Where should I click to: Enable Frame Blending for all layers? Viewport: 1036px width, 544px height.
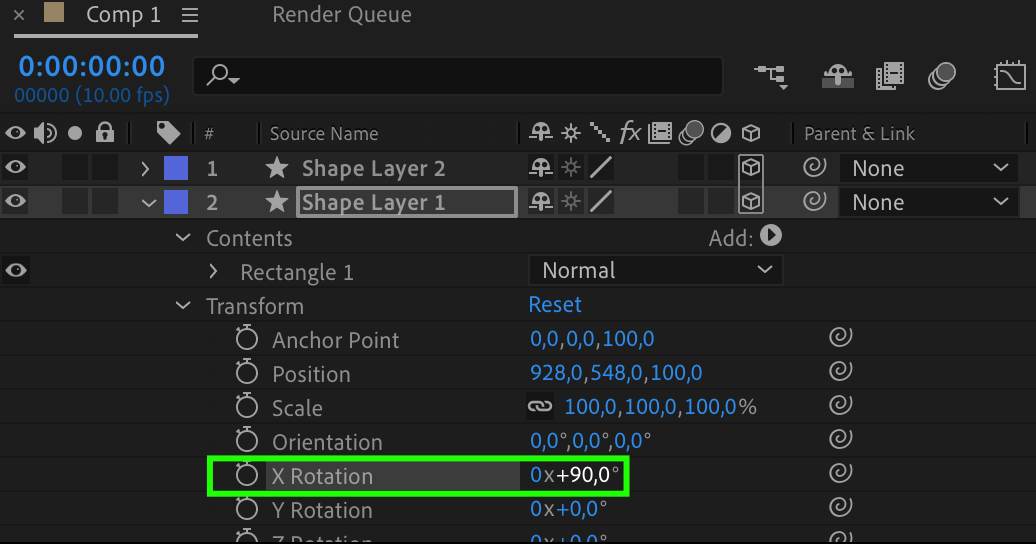(889, 76)
